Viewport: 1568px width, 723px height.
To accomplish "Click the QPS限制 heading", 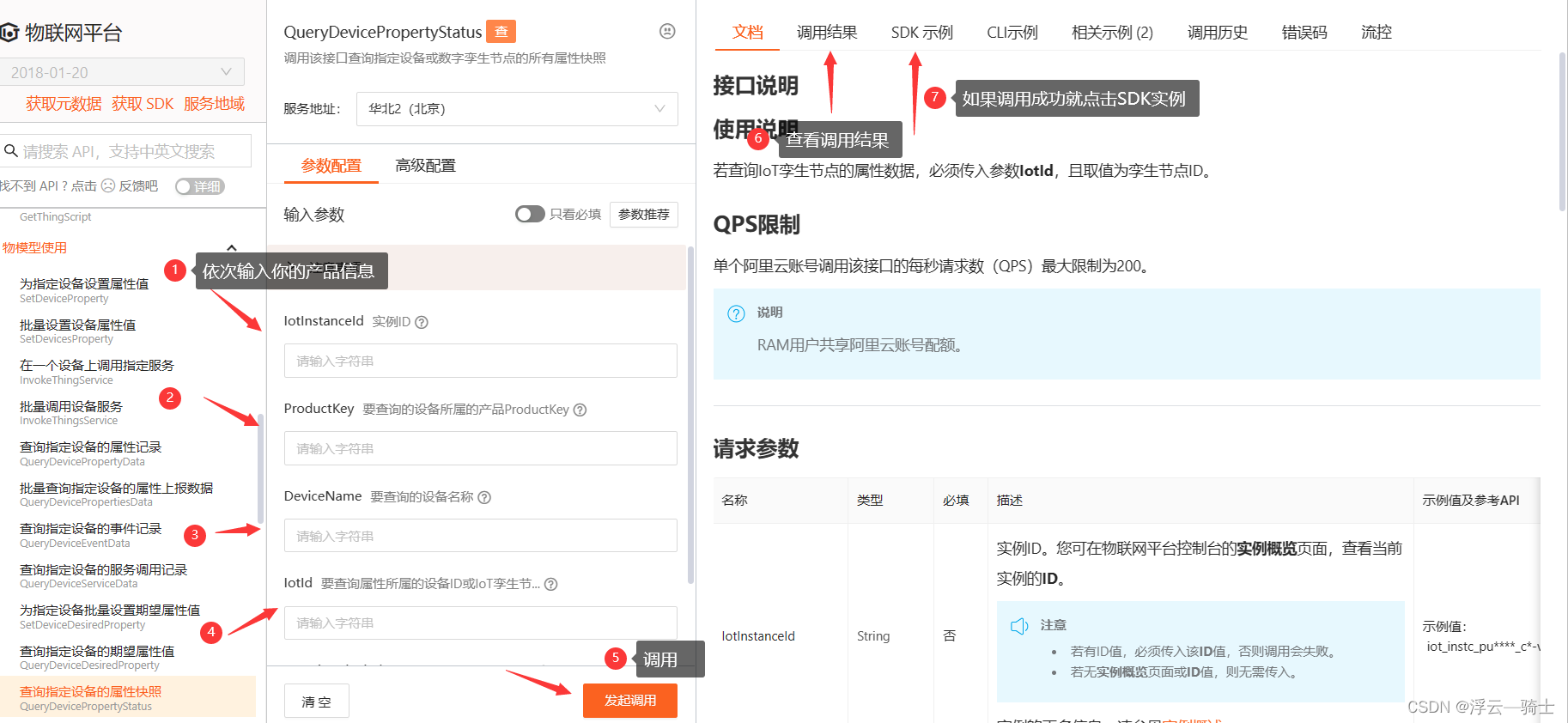I will click(x=757, y=224).
